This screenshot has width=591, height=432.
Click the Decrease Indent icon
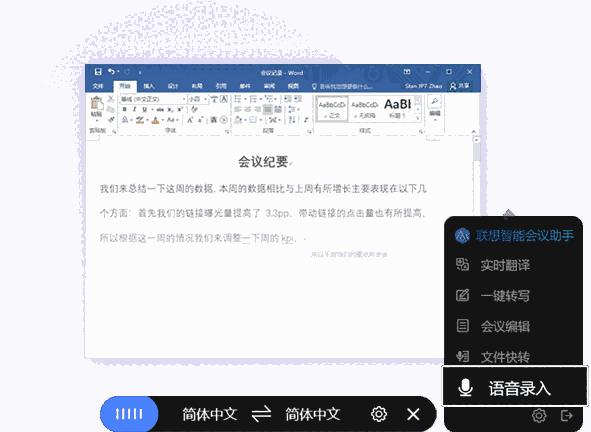[x=288, y=99]
